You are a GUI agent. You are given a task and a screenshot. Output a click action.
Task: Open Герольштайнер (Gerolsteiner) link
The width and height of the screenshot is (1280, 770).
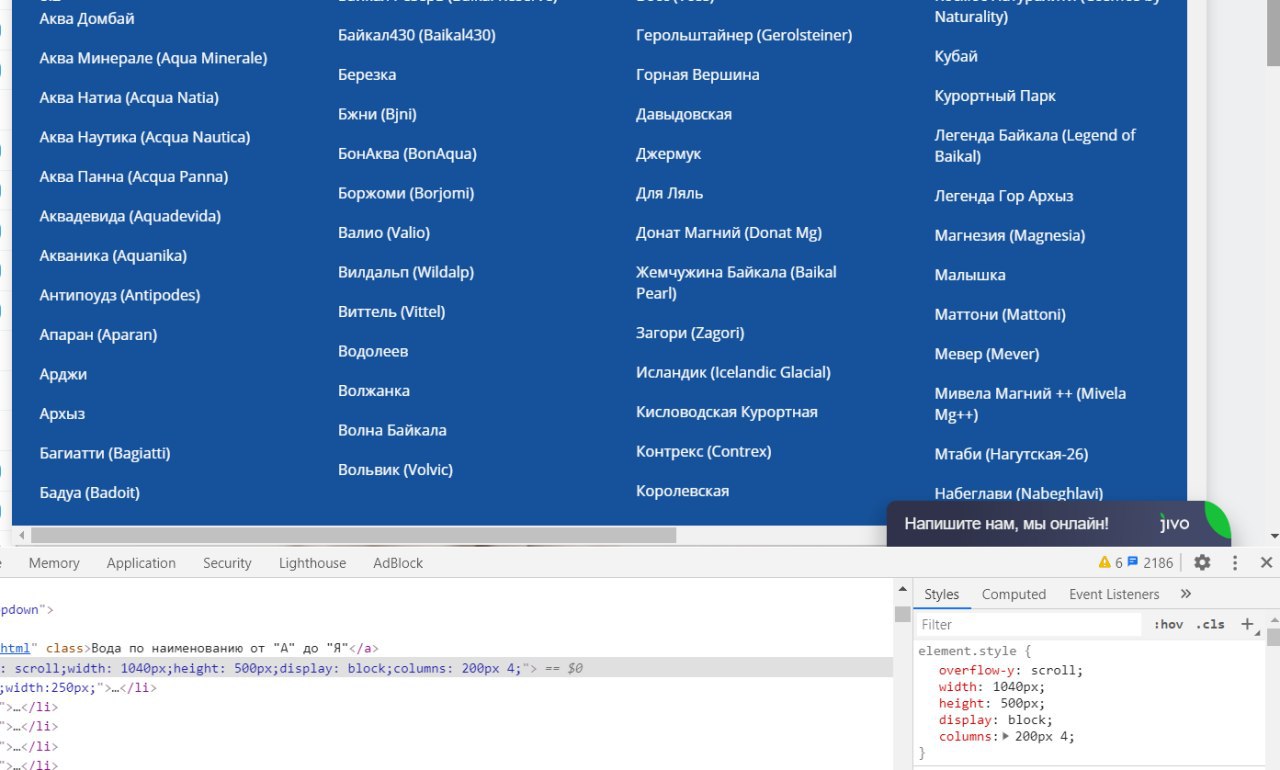(x=744, y=35)
